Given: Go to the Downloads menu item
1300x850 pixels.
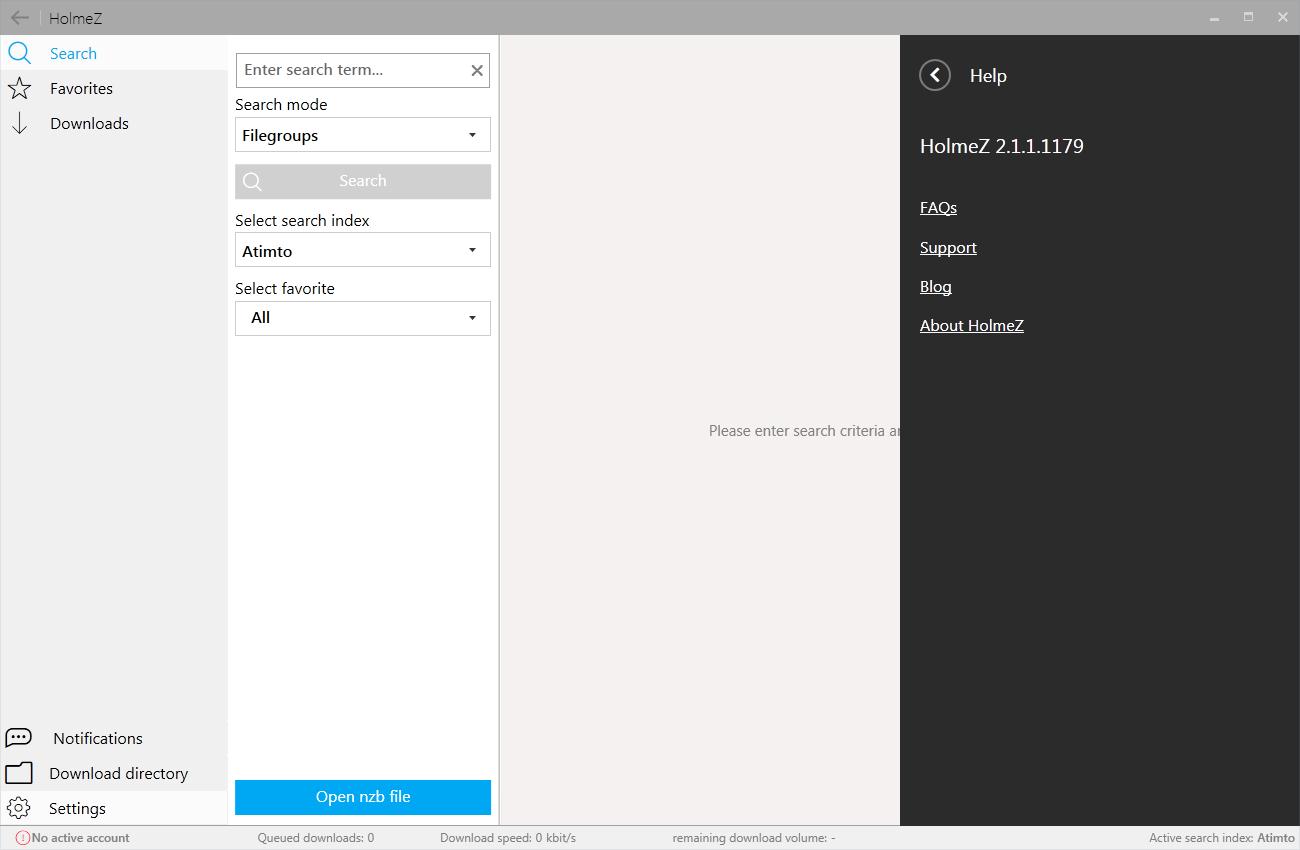Looking at the screenshot, I should tap(89, 124).
